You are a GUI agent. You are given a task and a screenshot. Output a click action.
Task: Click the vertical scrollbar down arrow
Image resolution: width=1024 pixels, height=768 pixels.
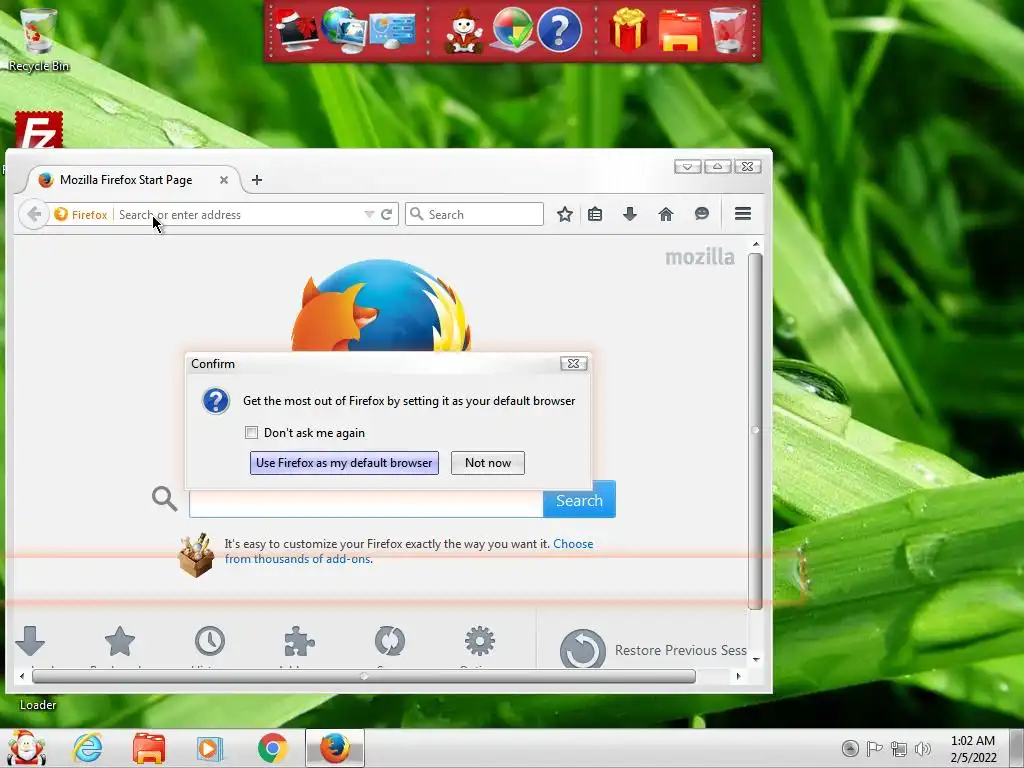coord(756,660)
